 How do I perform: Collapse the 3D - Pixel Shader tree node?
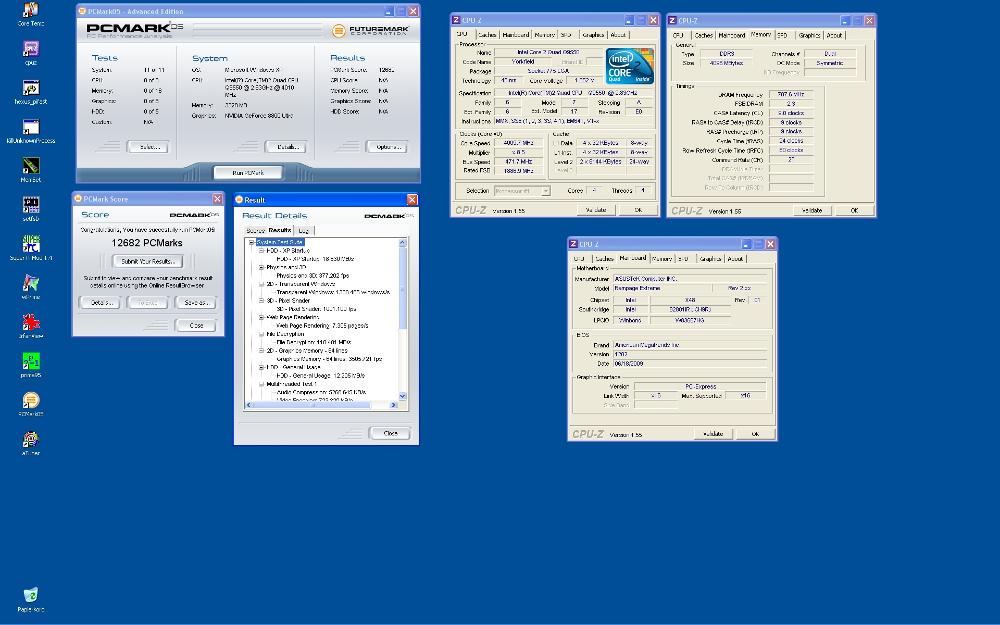(x=261, y=300)
